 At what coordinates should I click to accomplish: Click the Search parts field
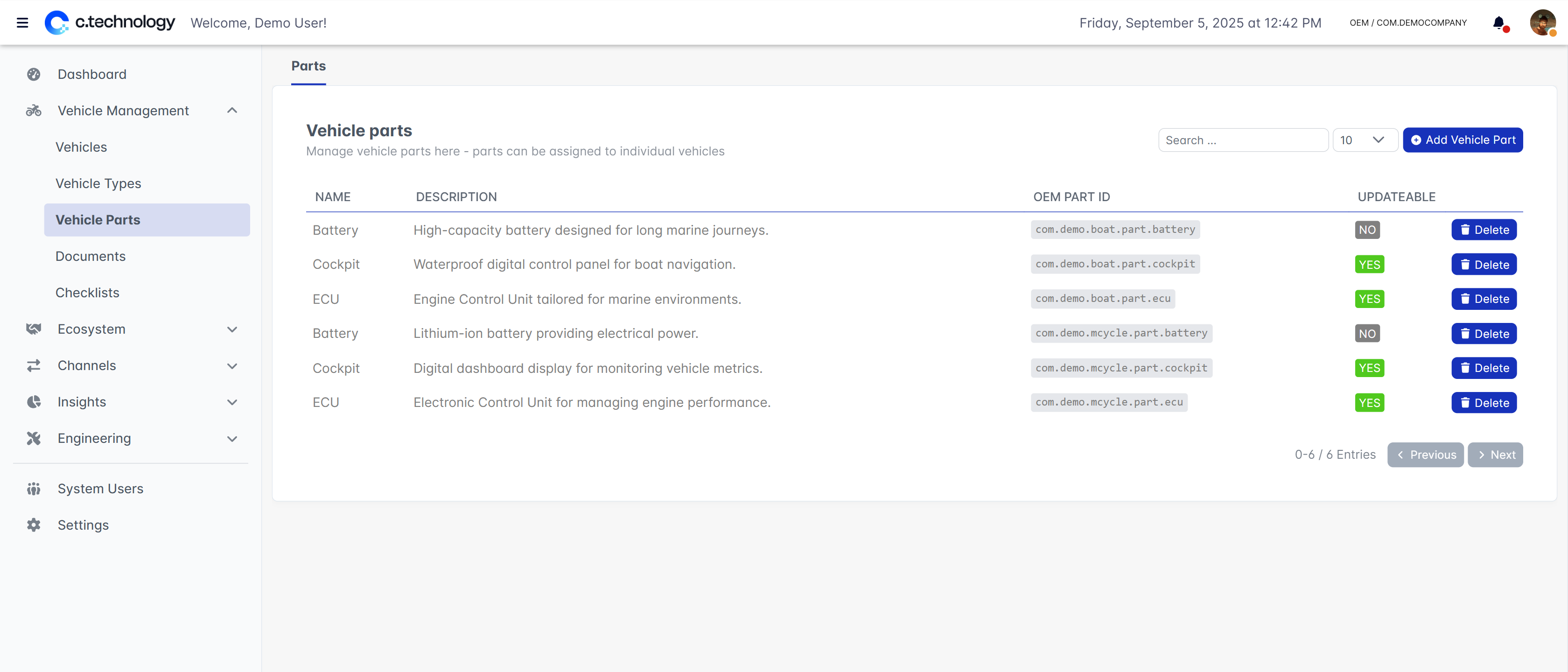1242,140
